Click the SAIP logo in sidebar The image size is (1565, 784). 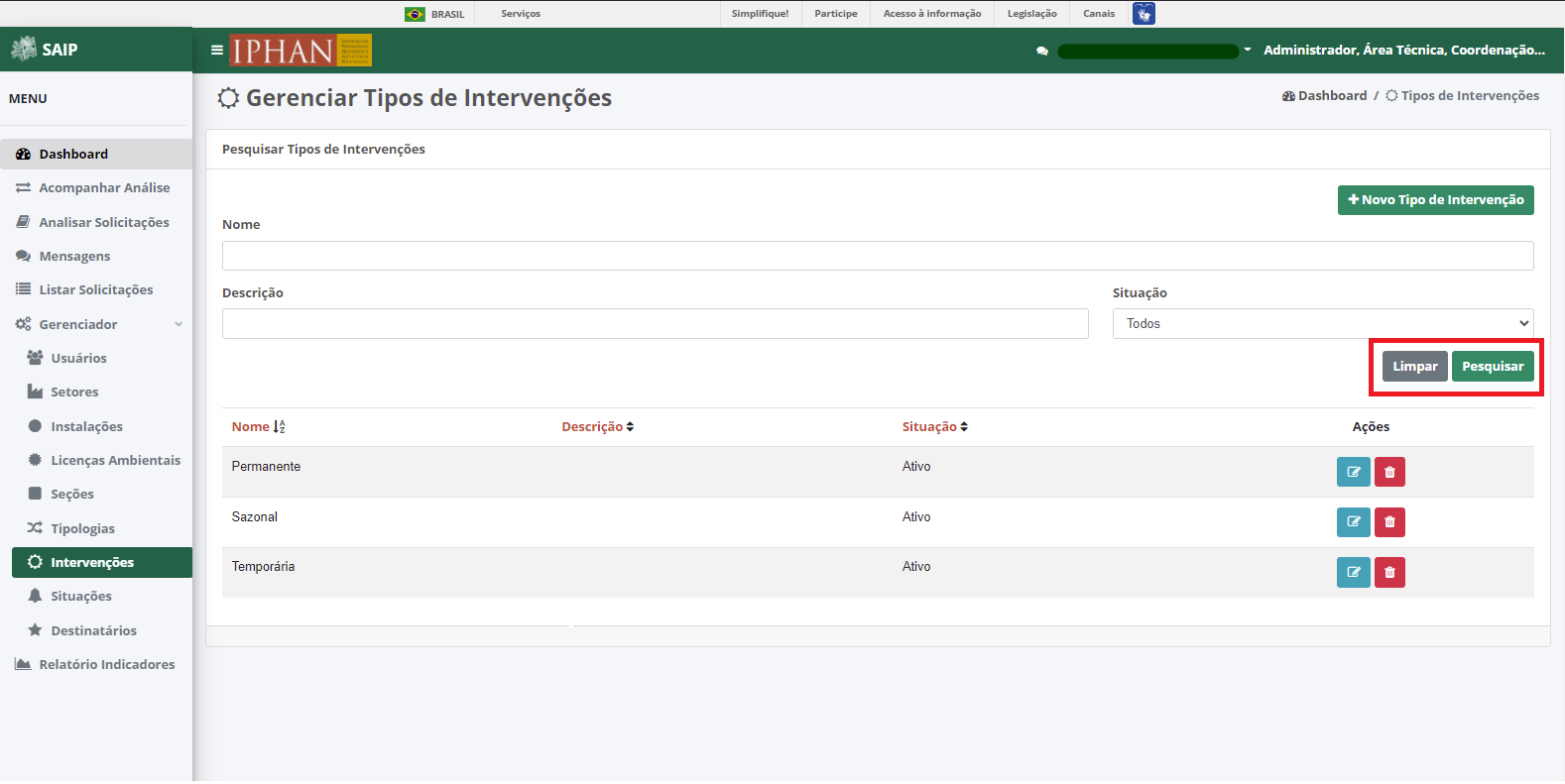(x=45, y=49)
